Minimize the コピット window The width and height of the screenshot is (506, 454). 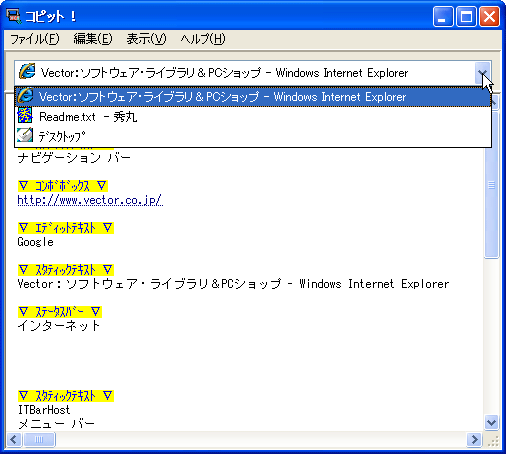coord(442,16)
